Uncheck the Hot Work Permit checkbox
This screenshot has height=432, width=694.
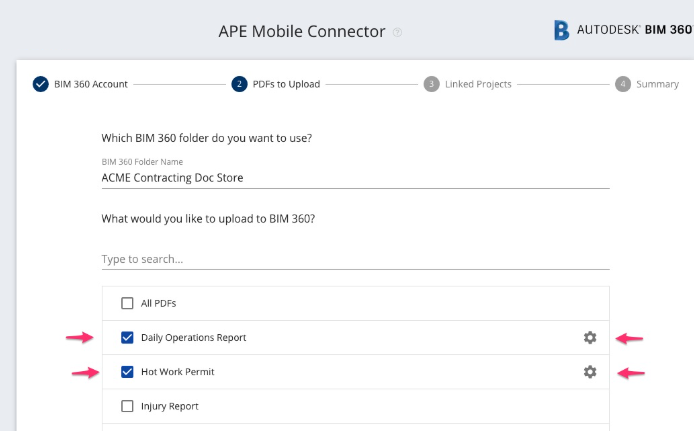point(127,372)
